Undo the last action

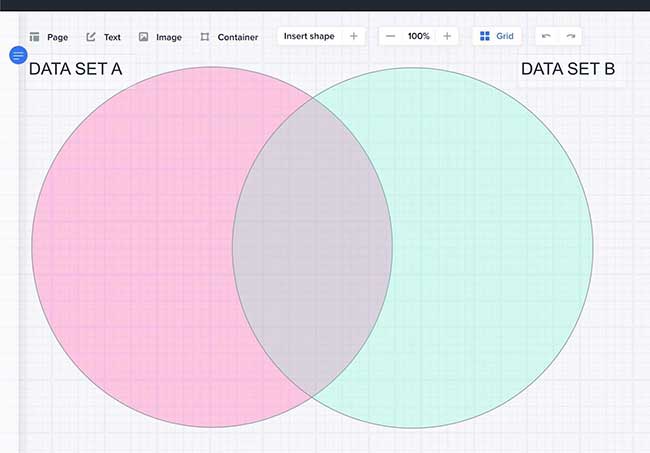546,36
